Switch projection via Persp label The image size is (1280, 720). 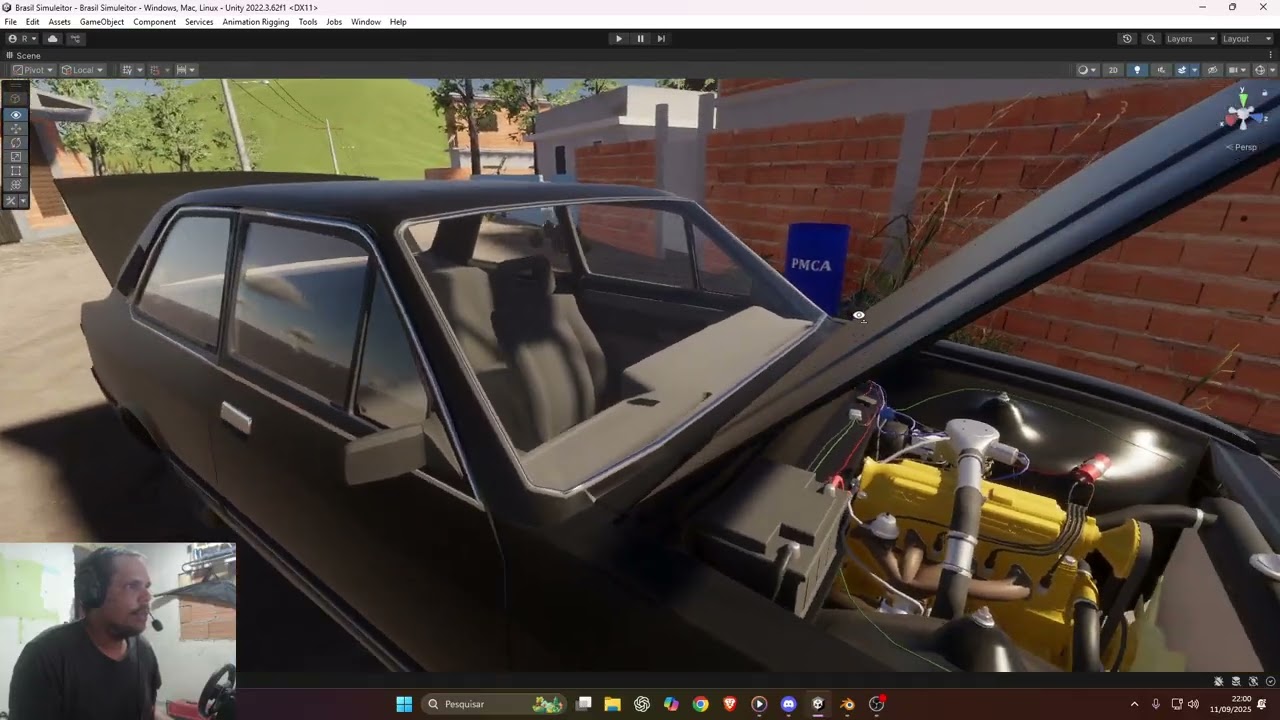pyautogui.click(x=1245, y=147)
